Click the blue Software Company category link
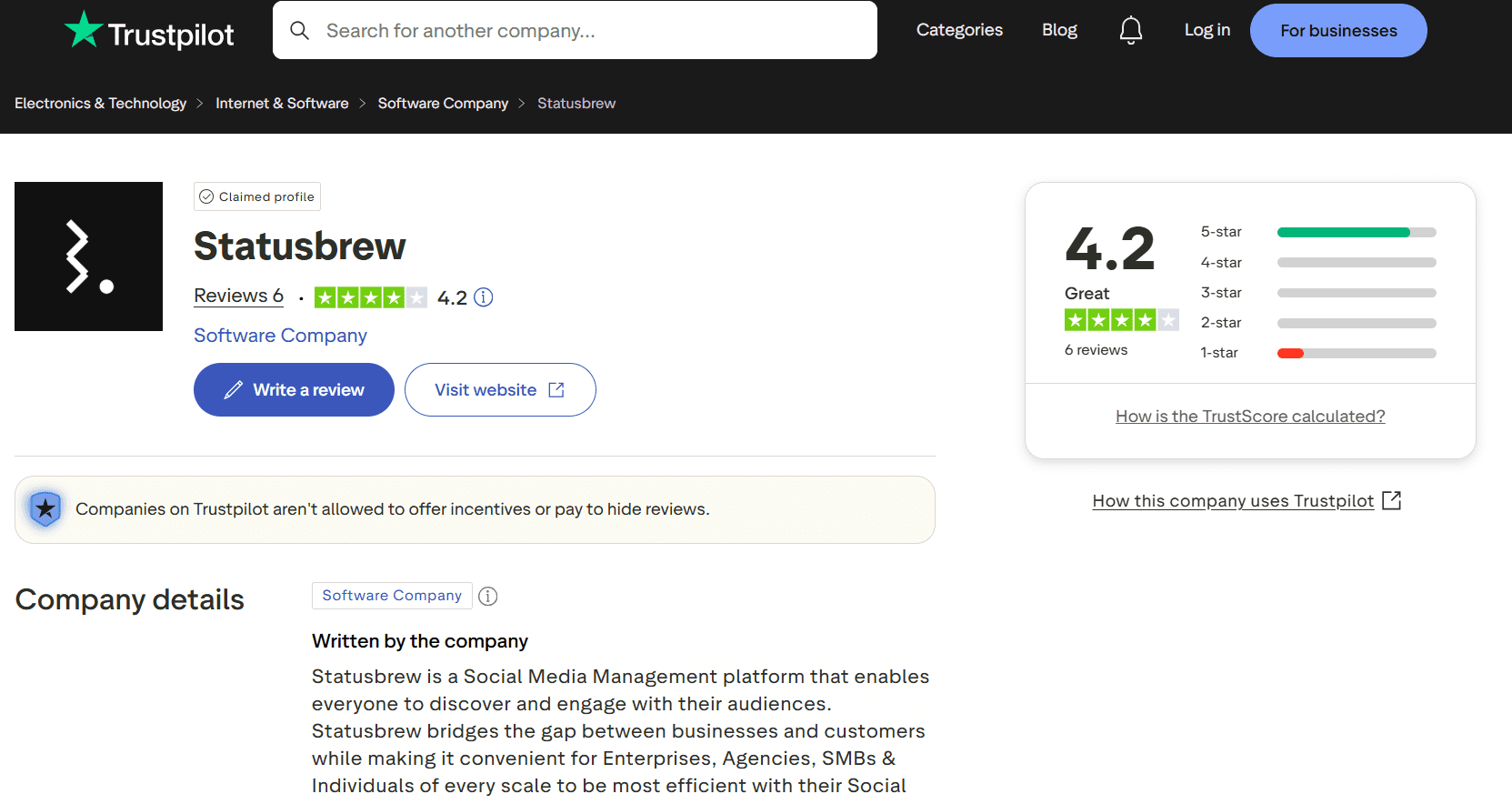This screenshot has height=804, width=1512. pos(280,336)
